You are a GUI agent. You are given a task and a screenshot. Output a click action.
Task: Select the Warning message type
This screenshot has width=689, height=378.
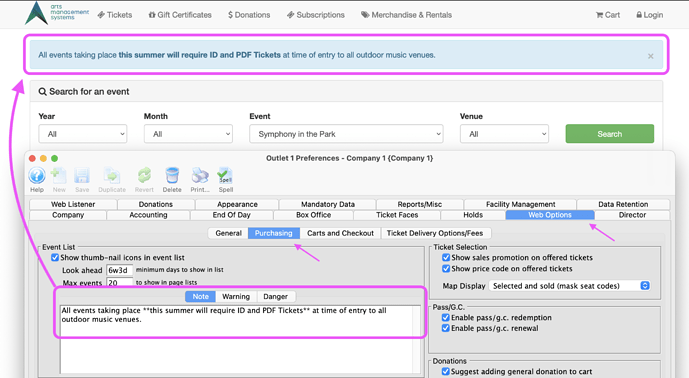(236, 297)
